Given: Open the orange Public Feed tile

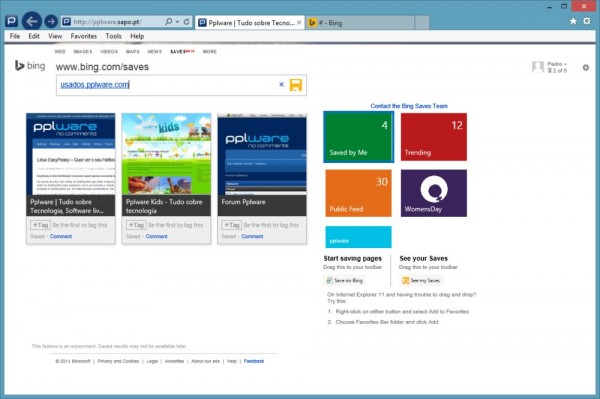Looking at the screenshot, I should (x=358, y=193).
